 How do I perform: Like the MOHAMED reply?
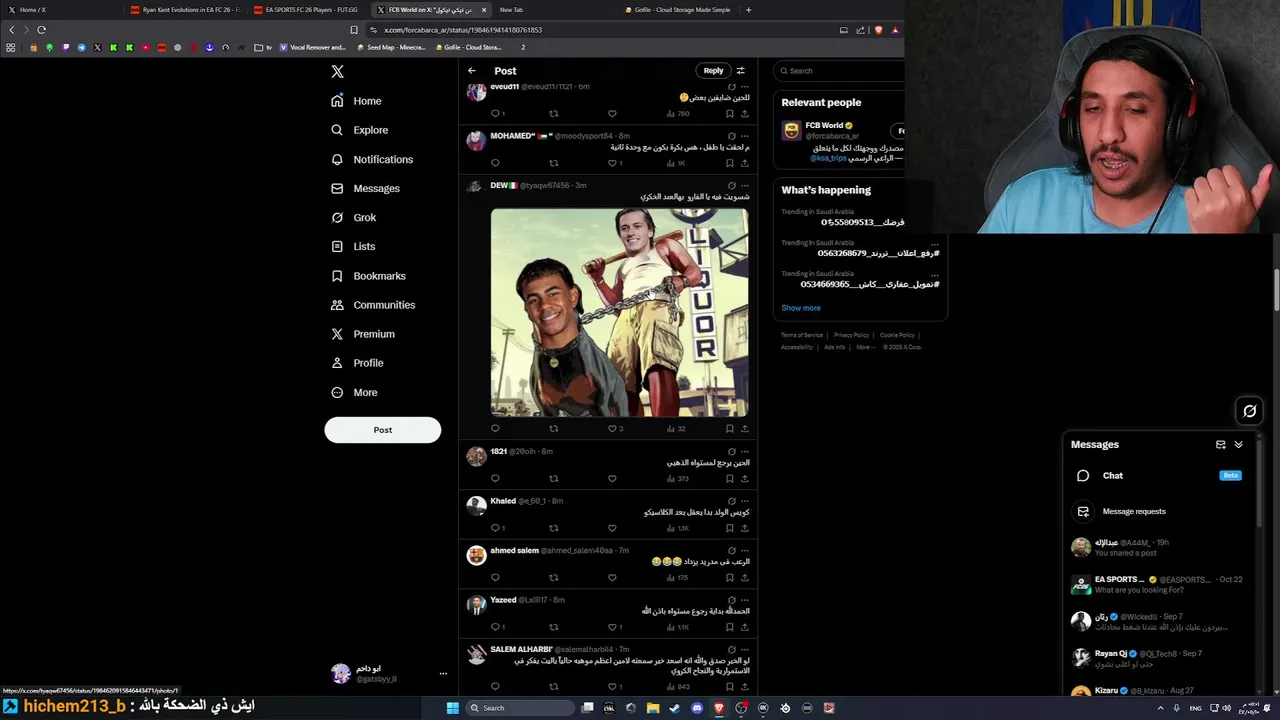(612, 163)
